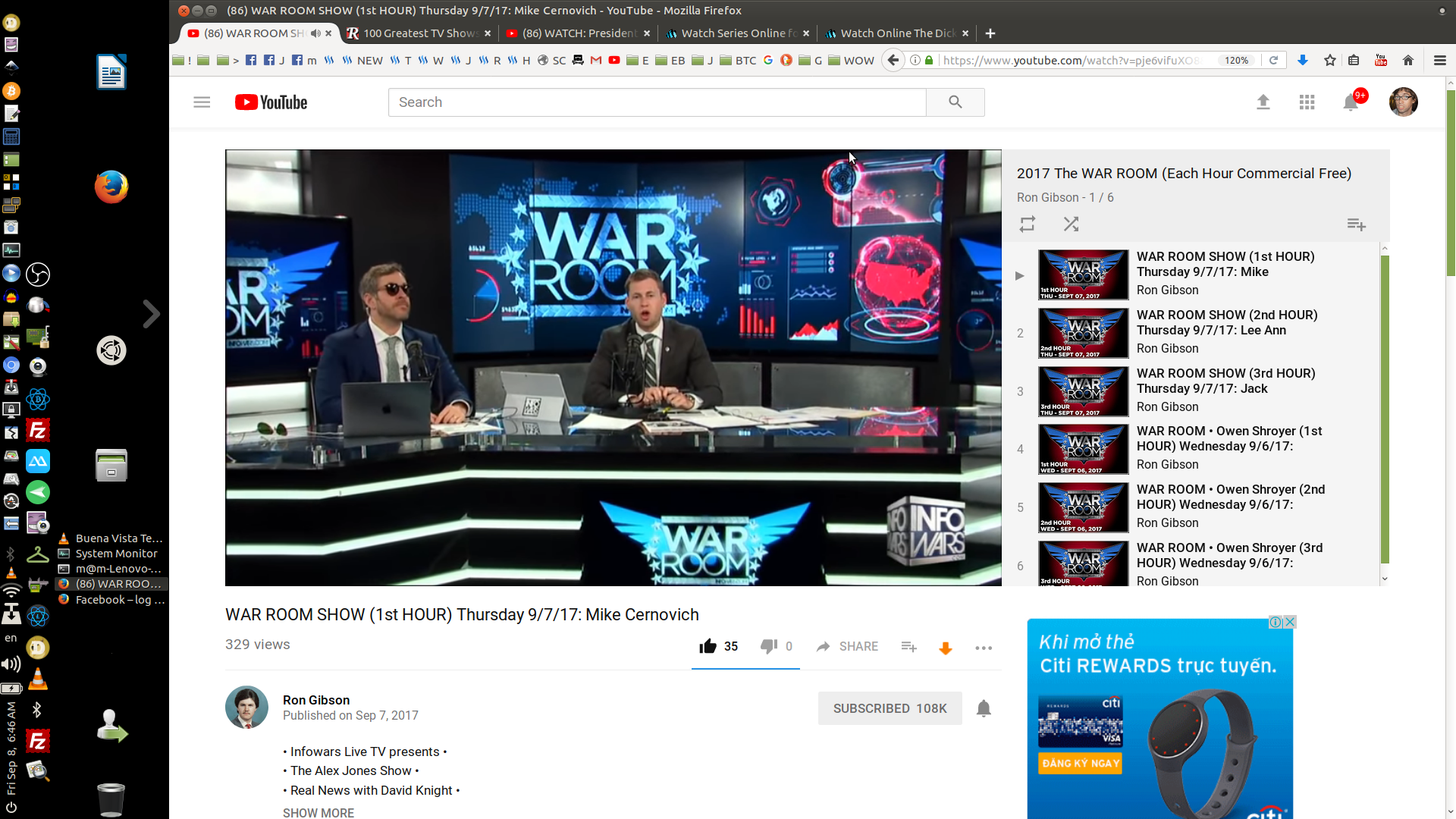
Task: Open the Trash on desktop
Action: [x=111, y=799]
